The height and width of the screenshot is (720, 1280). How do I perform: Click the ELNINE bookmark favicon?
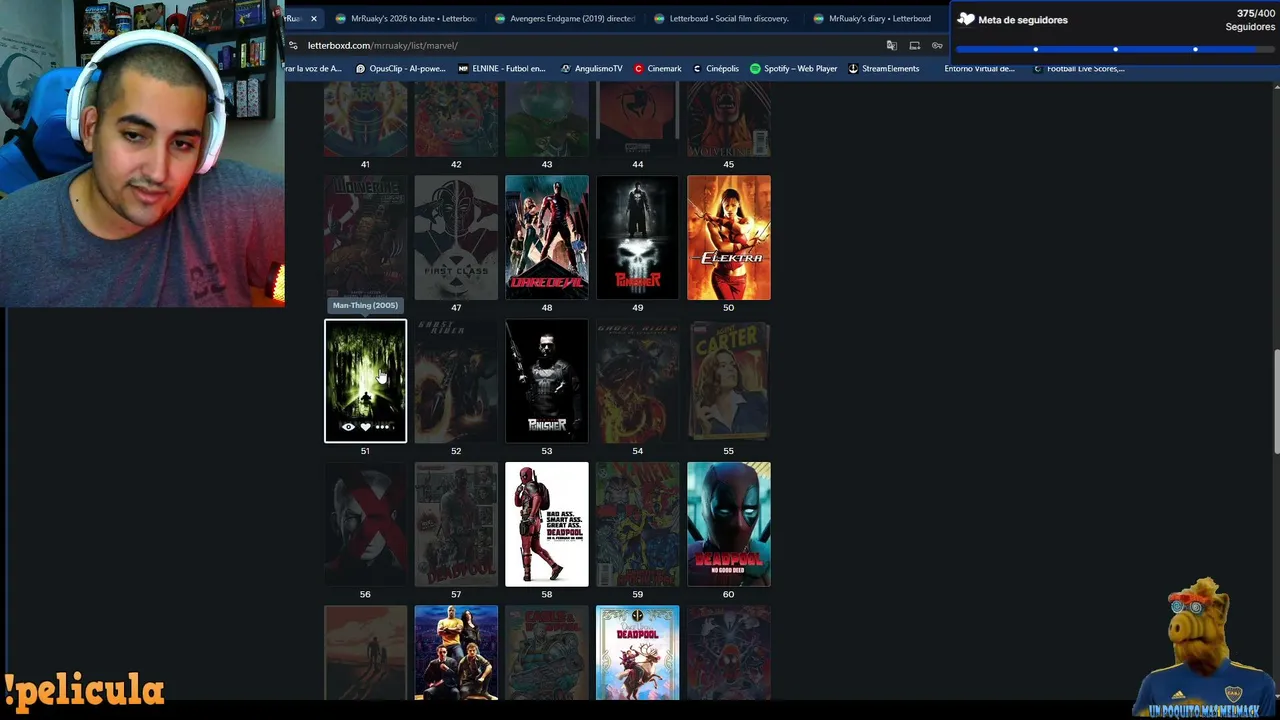tap(463, 69)
